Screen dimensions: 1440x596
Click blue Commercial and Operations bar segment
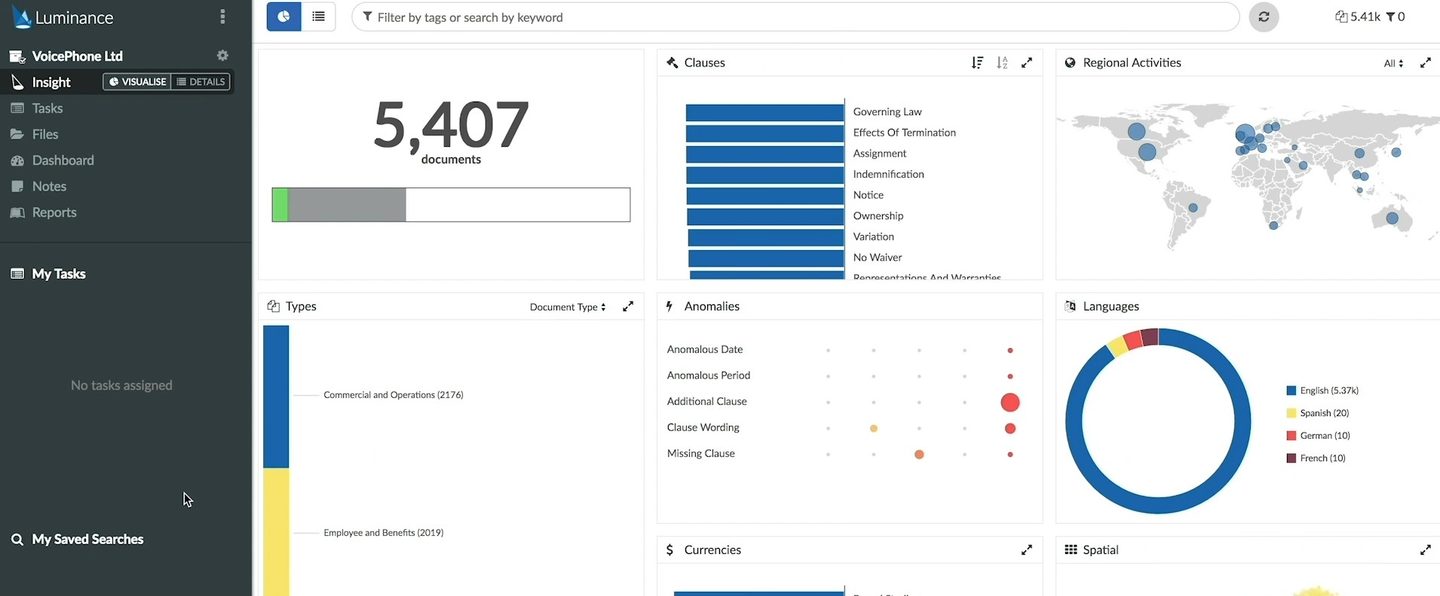coord(276,396)
